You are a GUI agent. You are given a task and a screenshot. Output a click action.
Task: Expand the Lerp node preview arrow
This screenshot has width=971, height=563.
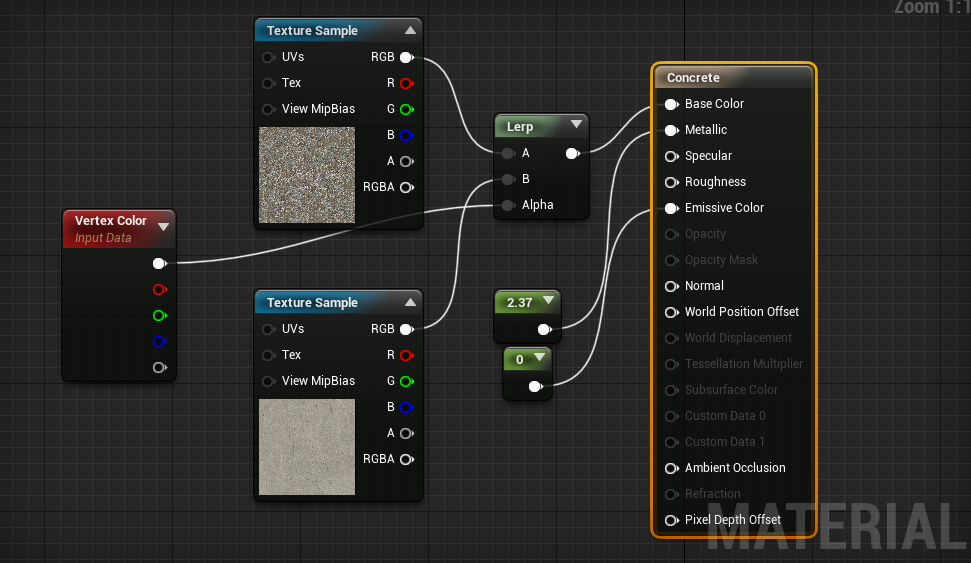tap(576, 124)
